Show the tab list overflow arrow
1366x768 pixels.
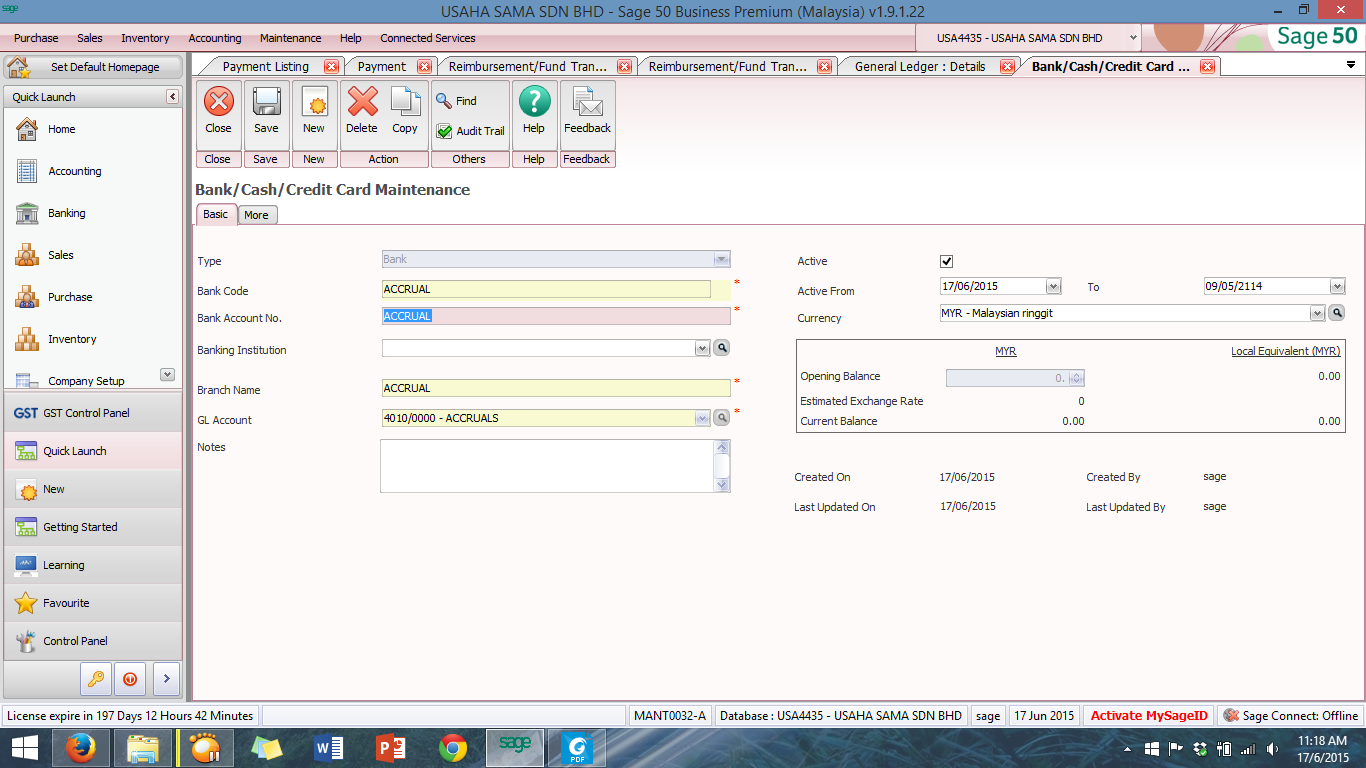pos(1350,65)
